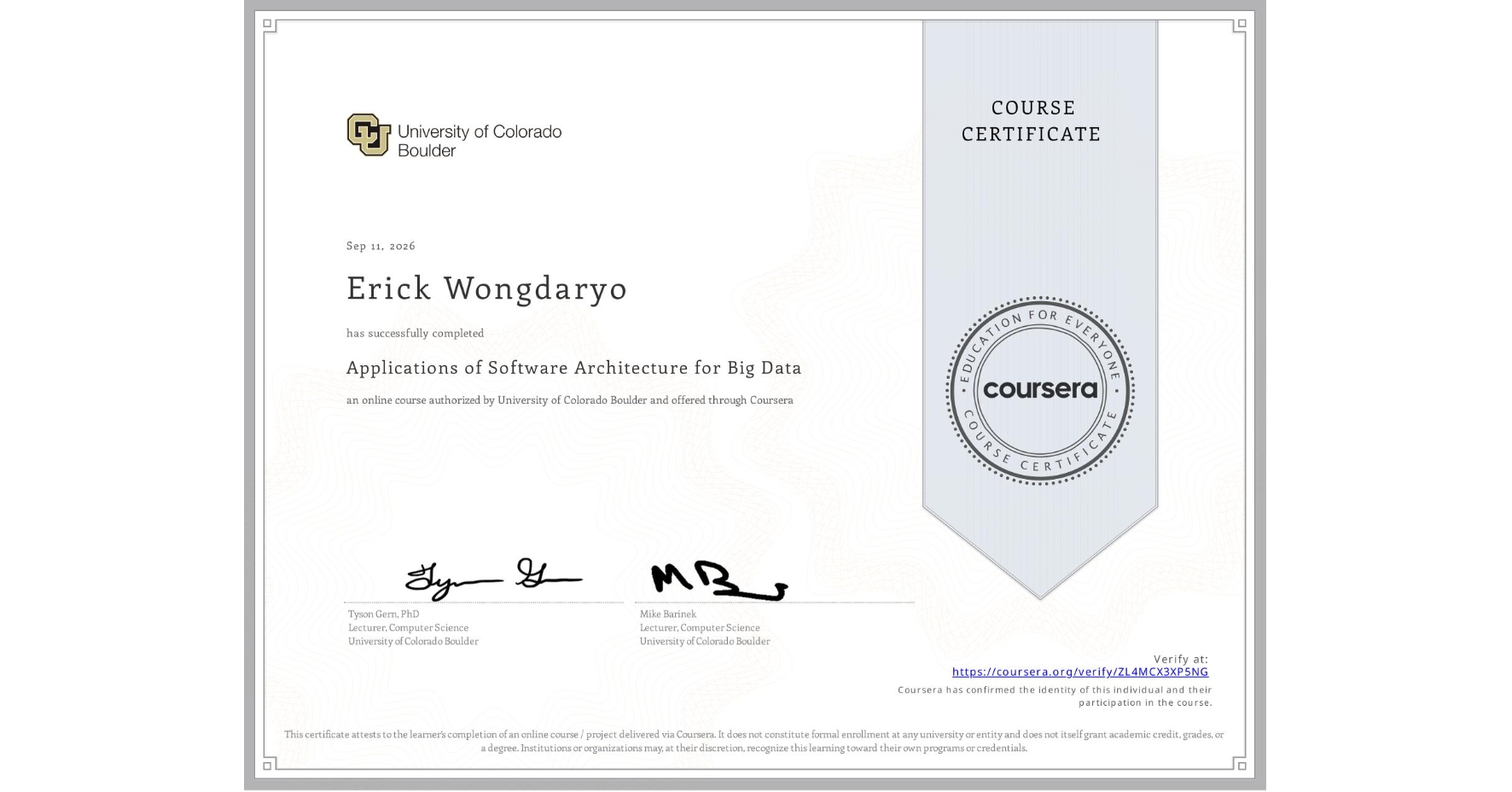Image resolution: width=1512 pixels, height=792 pixels.
Task: Open the coursera.org verify link
Action: 1079,672
